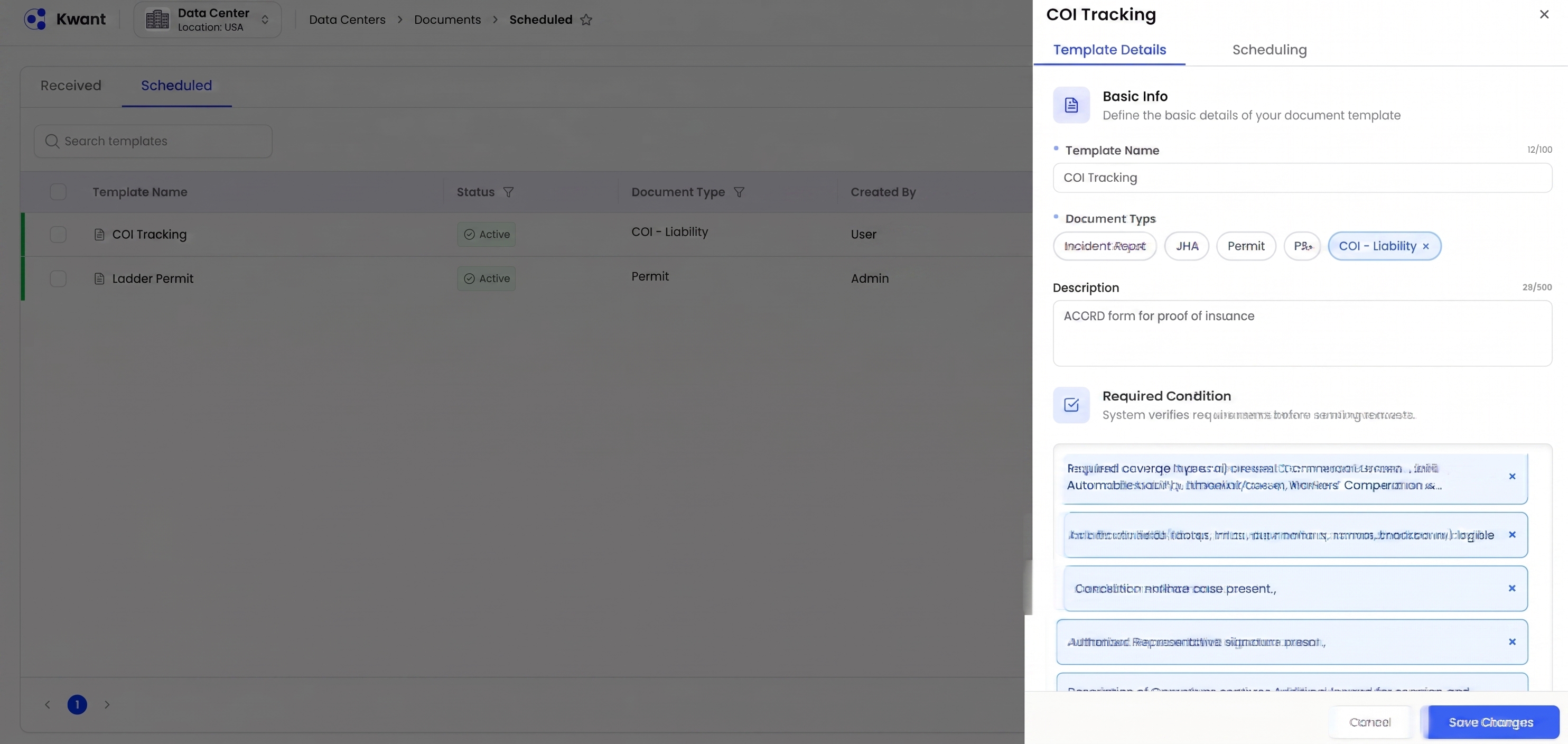Click the Cancellation notice clause condition text
The width and height of the screenshot is (1568, 744).
tap(1175, 589)
